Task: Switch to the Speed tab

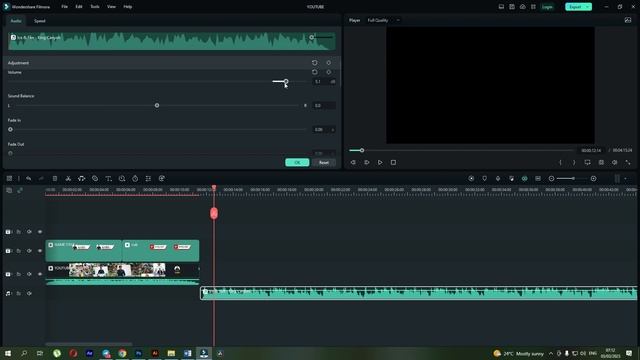Action: [40, 21]
